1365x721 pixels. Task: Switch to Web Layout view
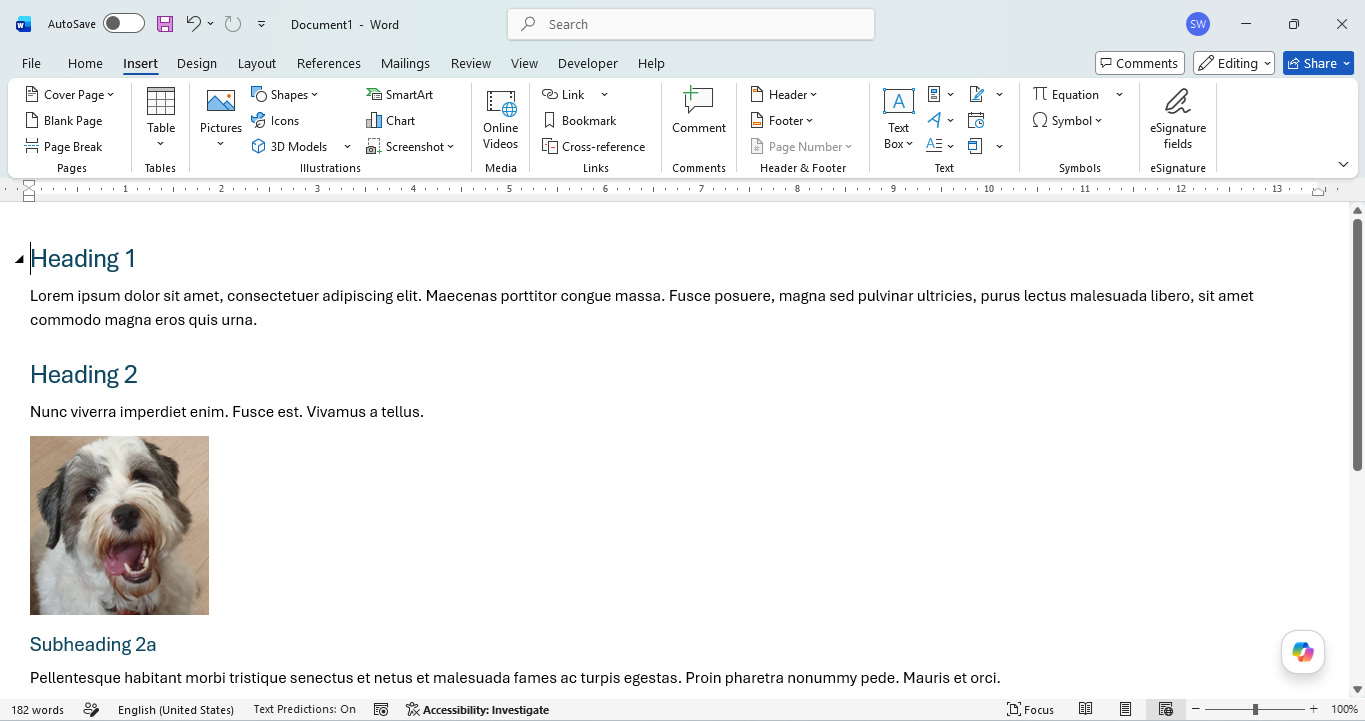(x=1166, y=710)
